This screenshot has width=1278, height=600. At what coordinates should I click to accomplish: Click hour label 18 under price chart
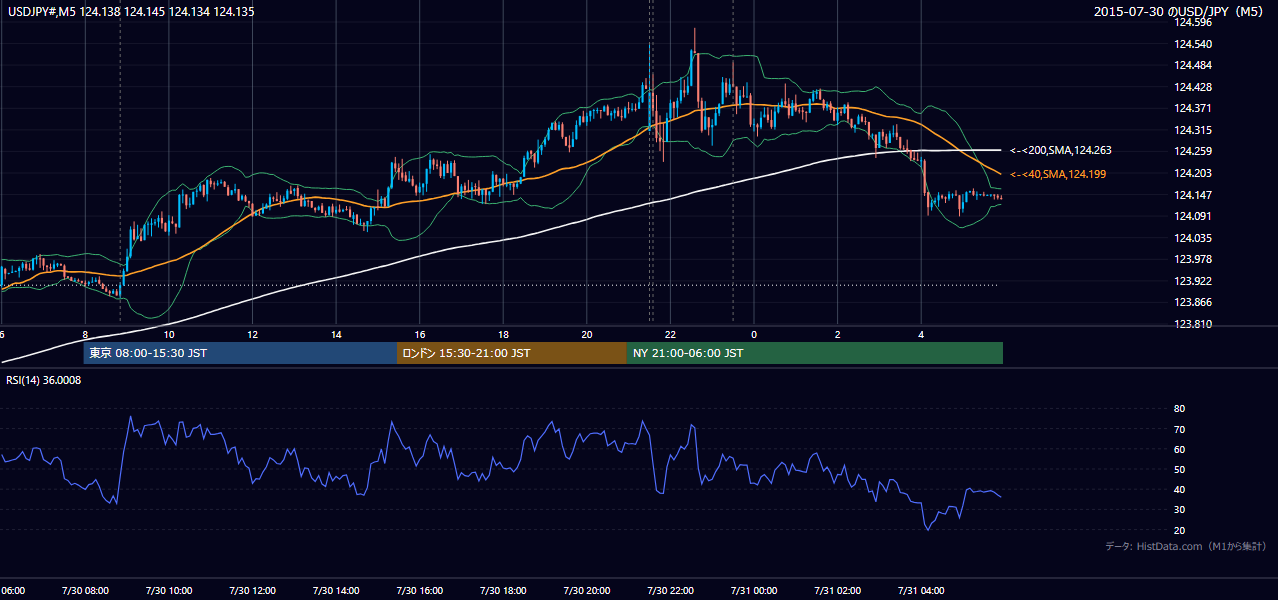point(503,334)
